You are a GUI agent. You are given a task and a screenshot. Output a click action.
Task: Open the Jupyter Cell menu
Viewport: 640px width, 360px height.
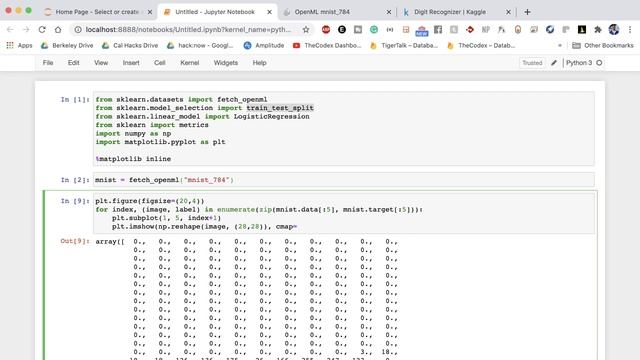(x=160, y=63)
